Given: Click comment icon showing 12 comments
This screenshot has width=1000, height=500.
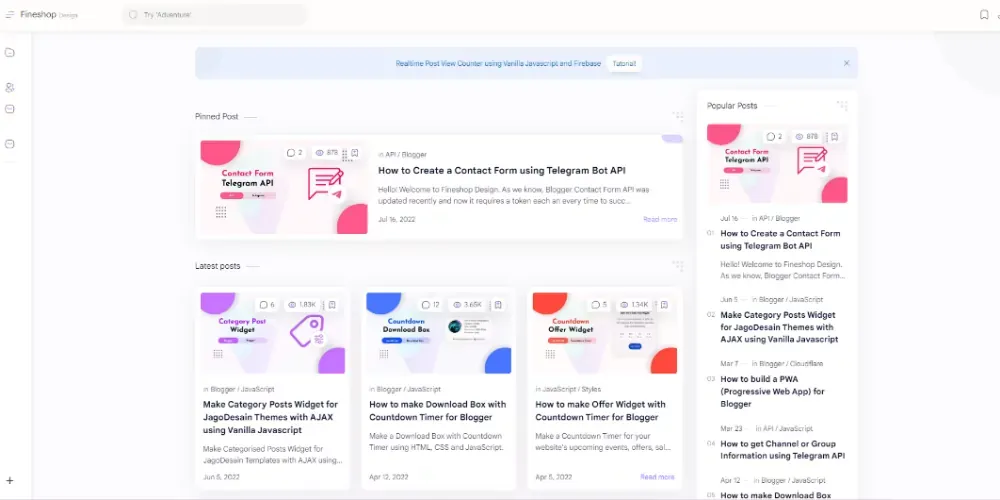Looking at the screenshot, I should pyautogui.click(x=426, y=305).
